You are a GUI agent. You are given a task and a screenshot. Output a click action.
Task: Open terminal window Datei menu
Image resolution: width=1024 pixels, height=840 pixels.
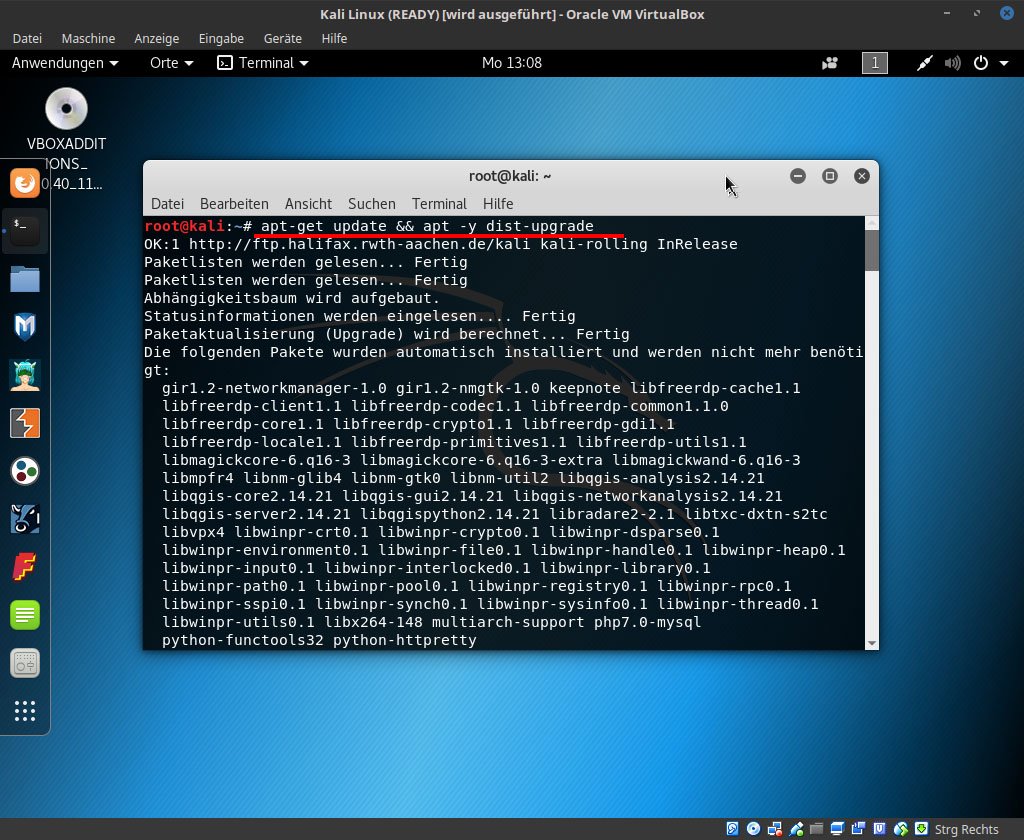coord(167,204)
